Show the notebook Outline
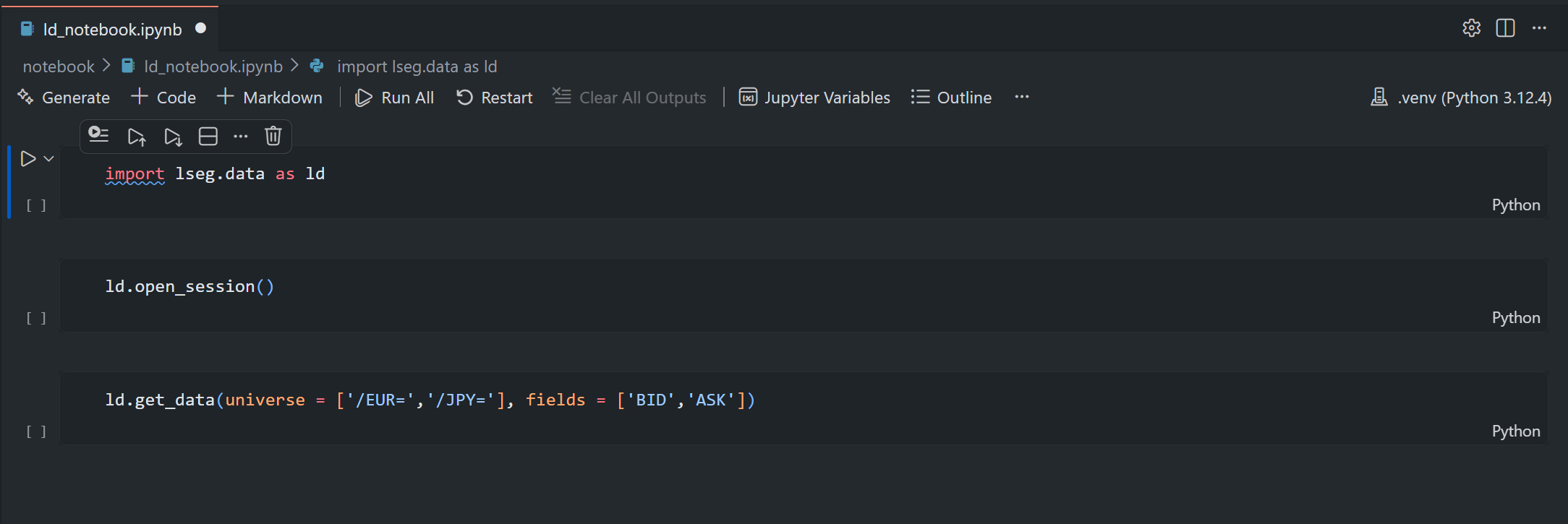The height and width of the screenshot is (524, 1568). point(951,98)
